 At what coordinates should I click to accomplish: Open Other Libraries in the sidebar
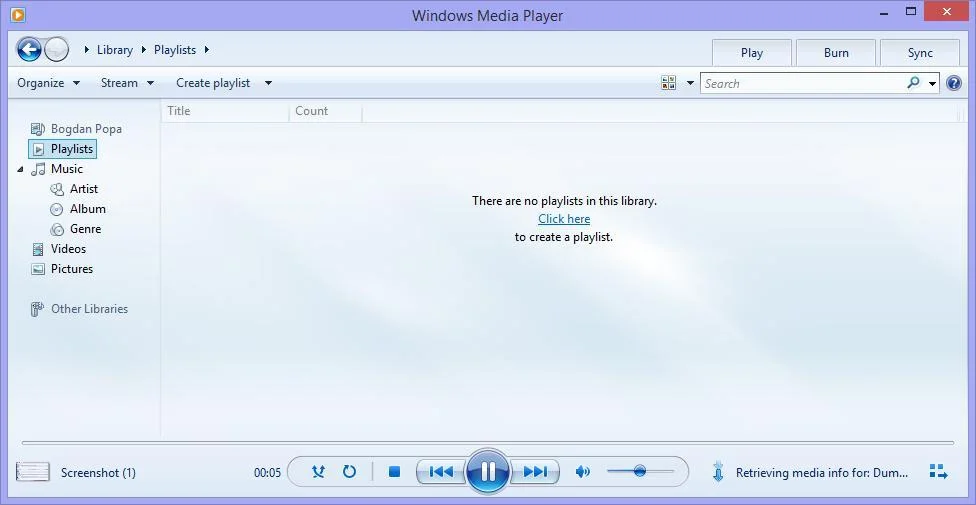[89, 309]
